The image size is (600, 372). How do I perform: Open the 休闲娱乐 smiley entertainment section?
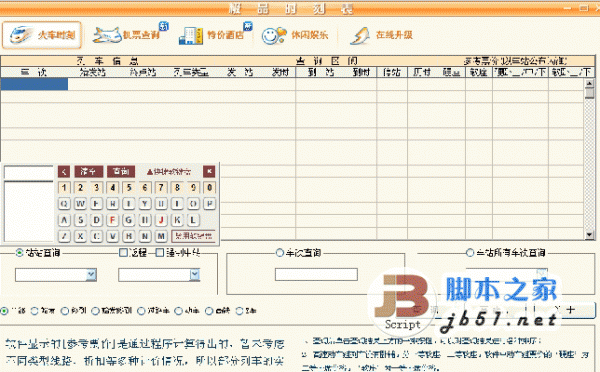pyautogui.click(x=295, y=35)
